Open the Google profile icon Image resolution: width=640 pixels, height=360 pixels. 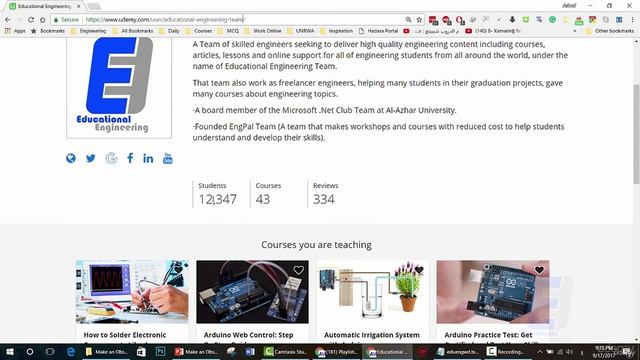click(x=111, y=158)
